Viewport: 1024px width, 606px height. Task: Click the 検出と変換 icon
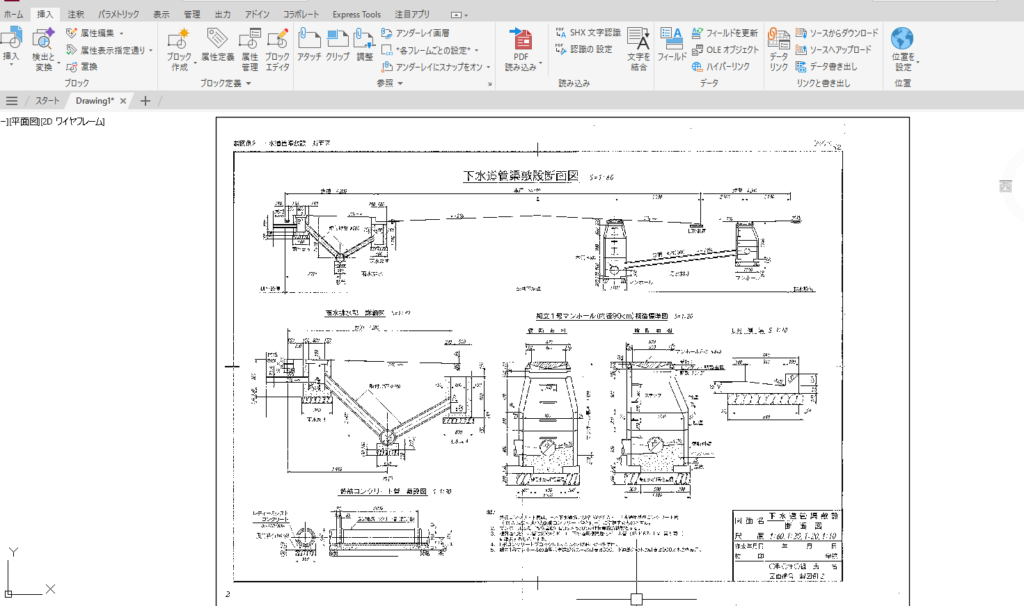44,40
